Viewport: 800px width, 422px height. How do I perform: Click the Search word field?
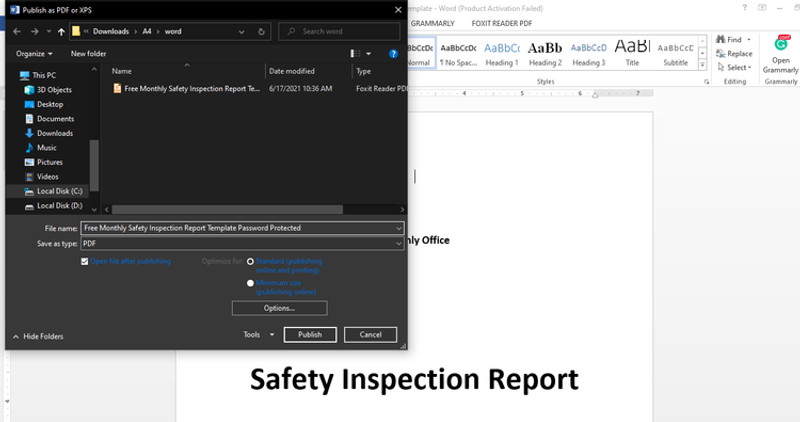coord(339,32)
